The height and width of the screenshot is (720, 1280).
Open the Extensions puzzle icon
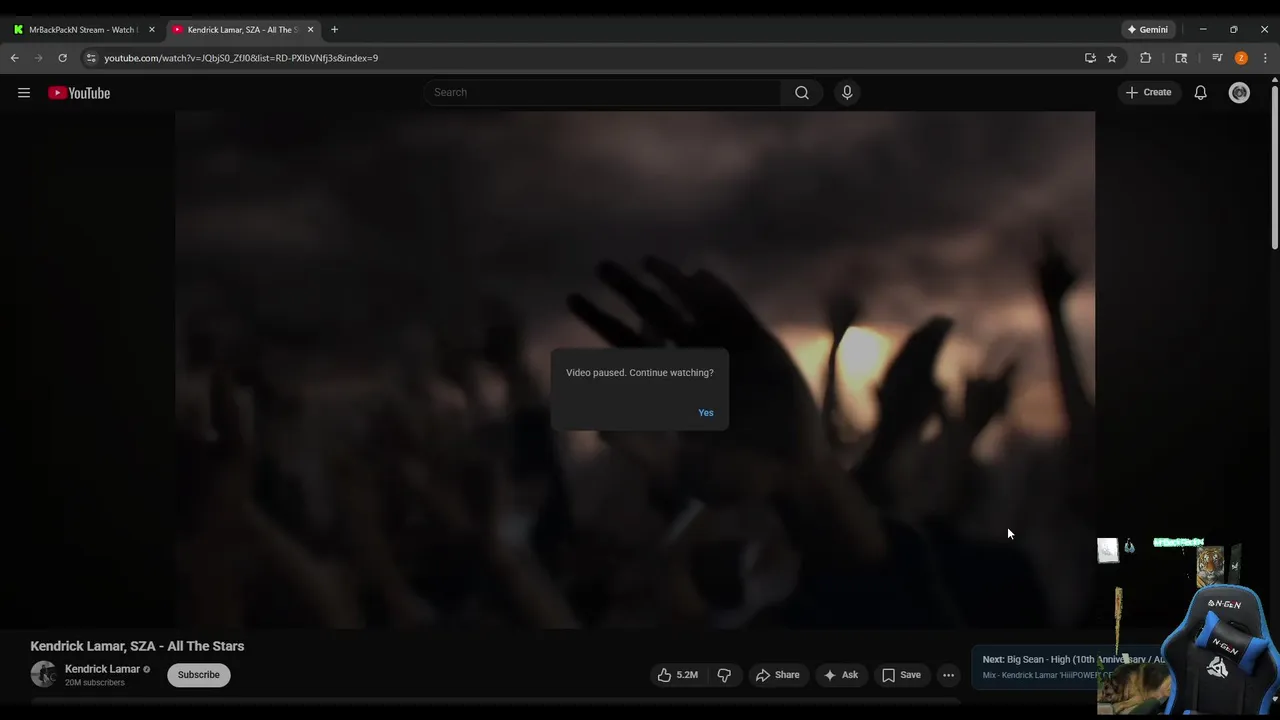pyautogui.click(x=1146, y=58)
